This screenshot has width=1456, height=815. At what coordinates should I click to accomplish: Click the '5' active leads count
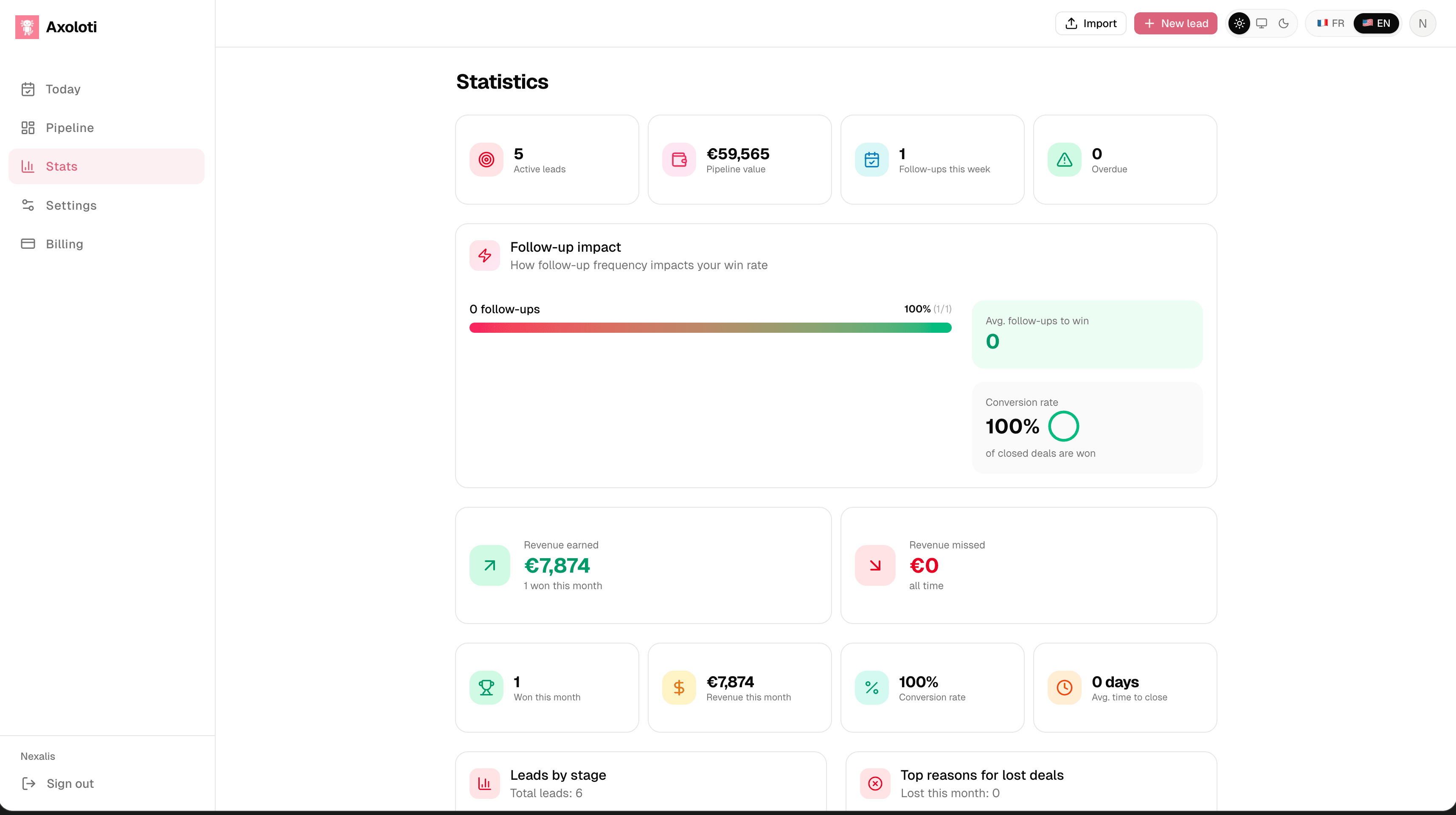click(x=518, y=154)
